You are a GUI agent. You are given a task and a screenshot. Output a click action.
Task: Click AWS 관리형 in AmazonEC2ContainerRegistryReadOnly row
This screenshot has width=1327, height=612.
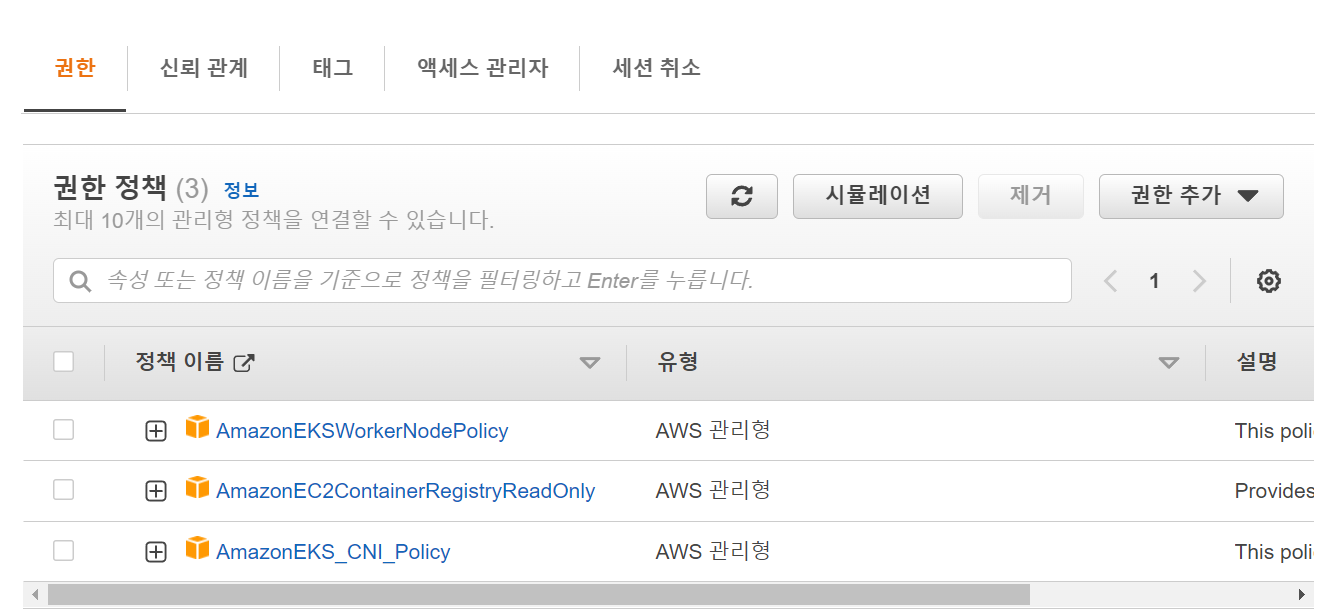point(713,490)
